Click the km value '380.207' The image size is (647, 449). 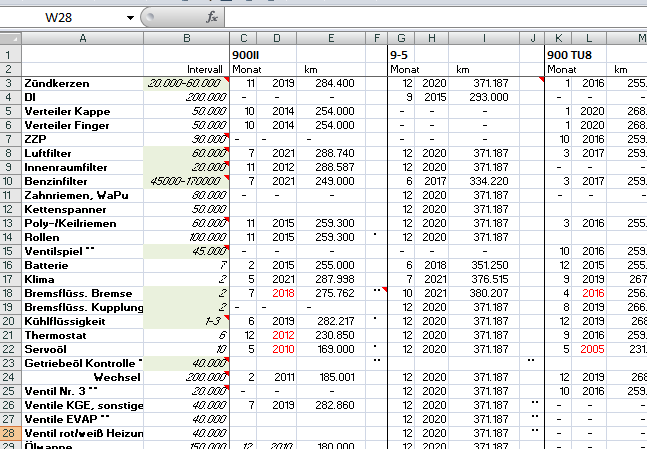tap(484, 293)
